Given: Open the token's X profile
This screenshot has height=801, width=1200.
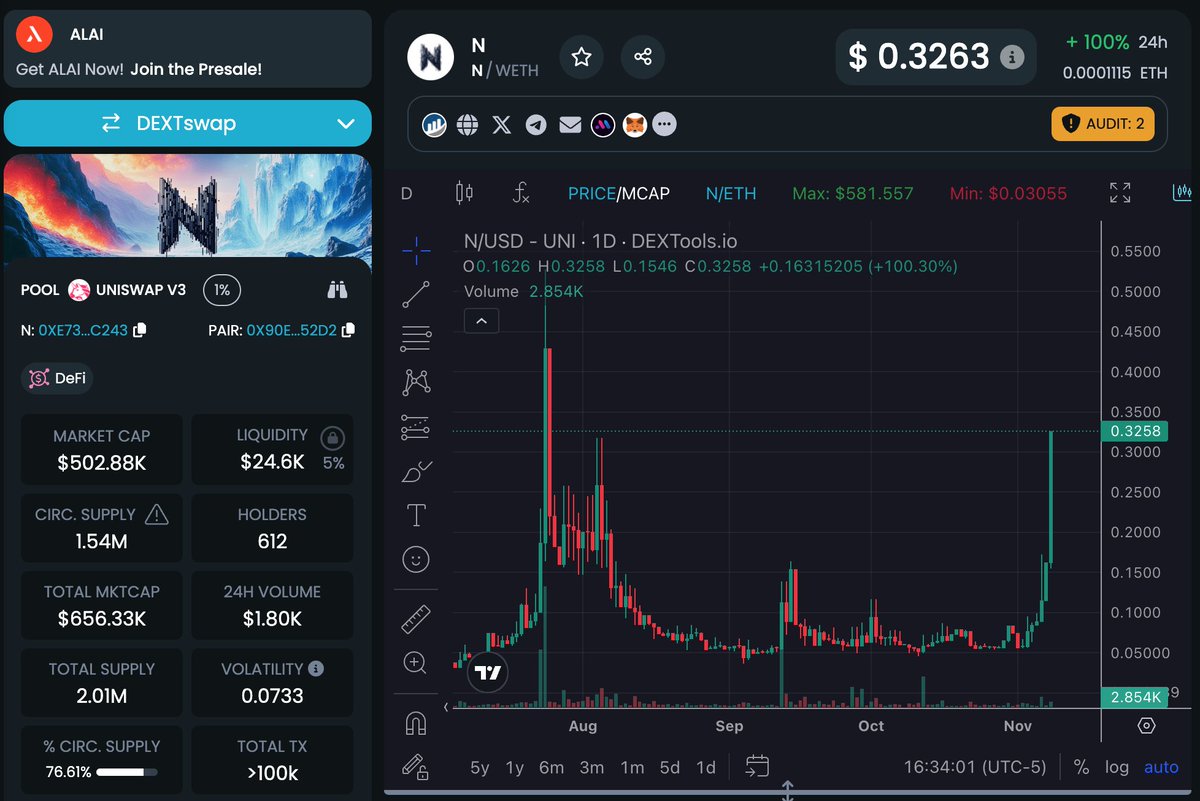Looking at the screenshot, I should click(502, 125).
